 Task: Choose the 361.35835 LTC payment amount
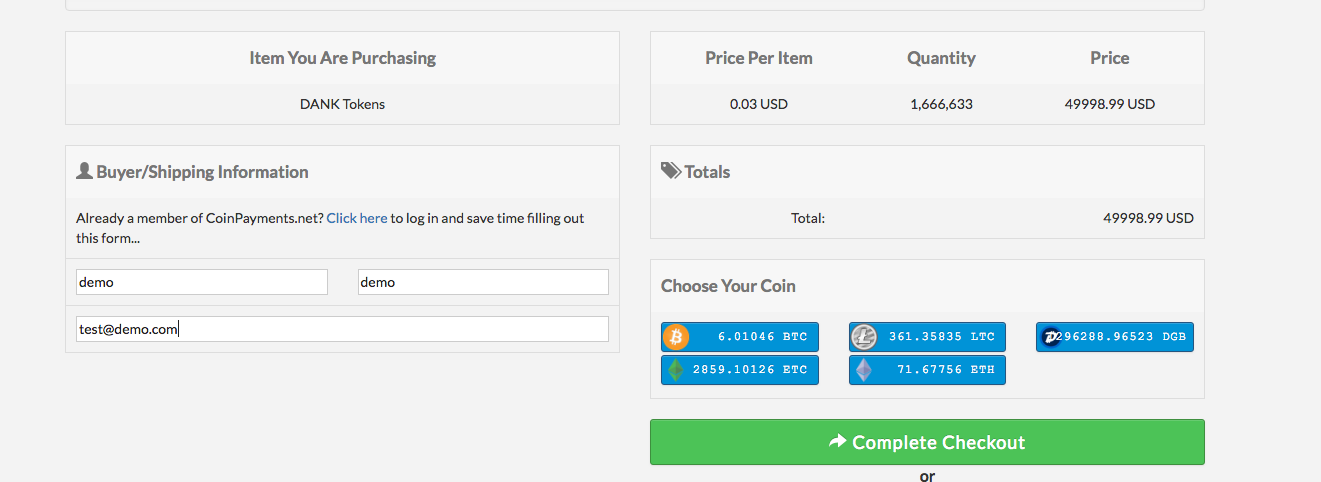[941, 337]
